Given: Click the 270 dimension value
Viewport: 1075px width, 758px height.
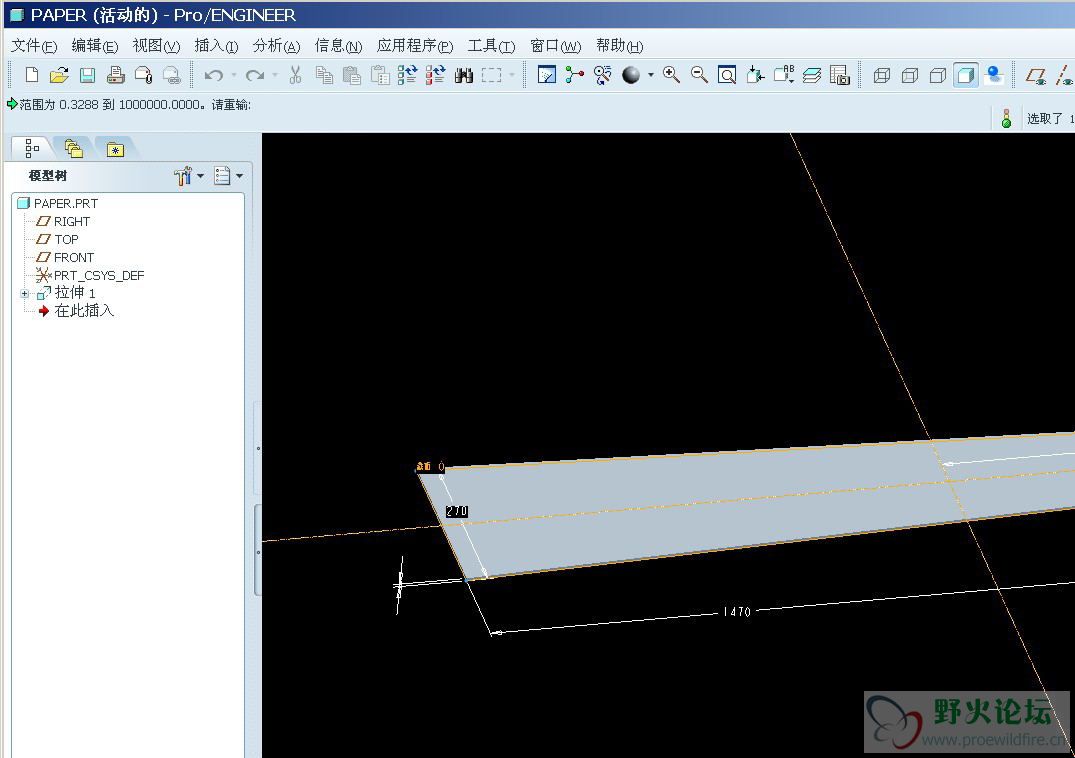Looking at the screenshot, I should 457,511.
